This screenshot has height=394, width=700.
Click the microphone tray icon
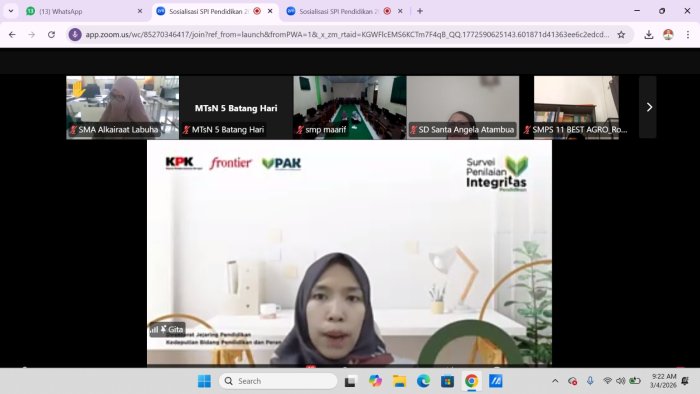pos(590,381)
